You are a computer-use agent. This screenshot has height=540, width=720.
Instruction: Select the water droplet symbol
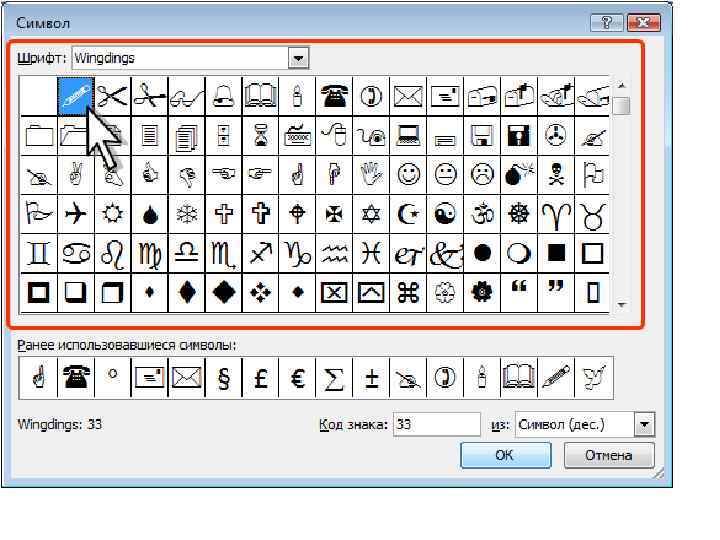click(x=150, y=214)
